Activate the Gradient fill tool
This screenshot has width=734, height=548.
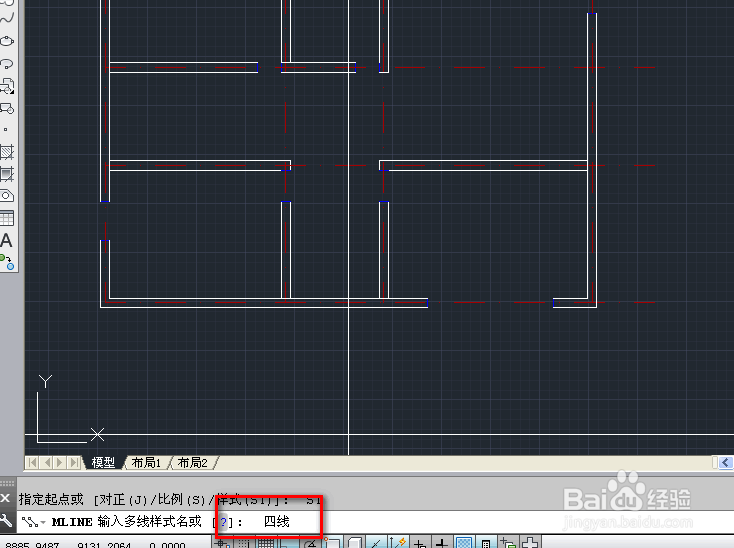pos(7,174)
